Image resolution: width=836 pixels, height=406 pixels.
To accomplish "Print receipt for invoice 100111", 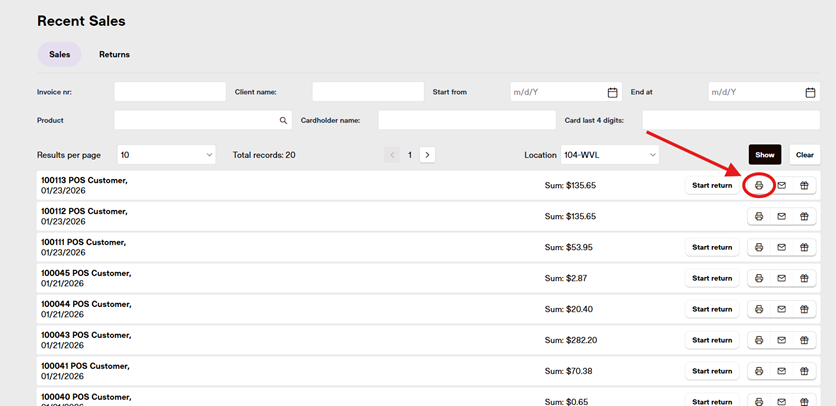I will [759, 248].
